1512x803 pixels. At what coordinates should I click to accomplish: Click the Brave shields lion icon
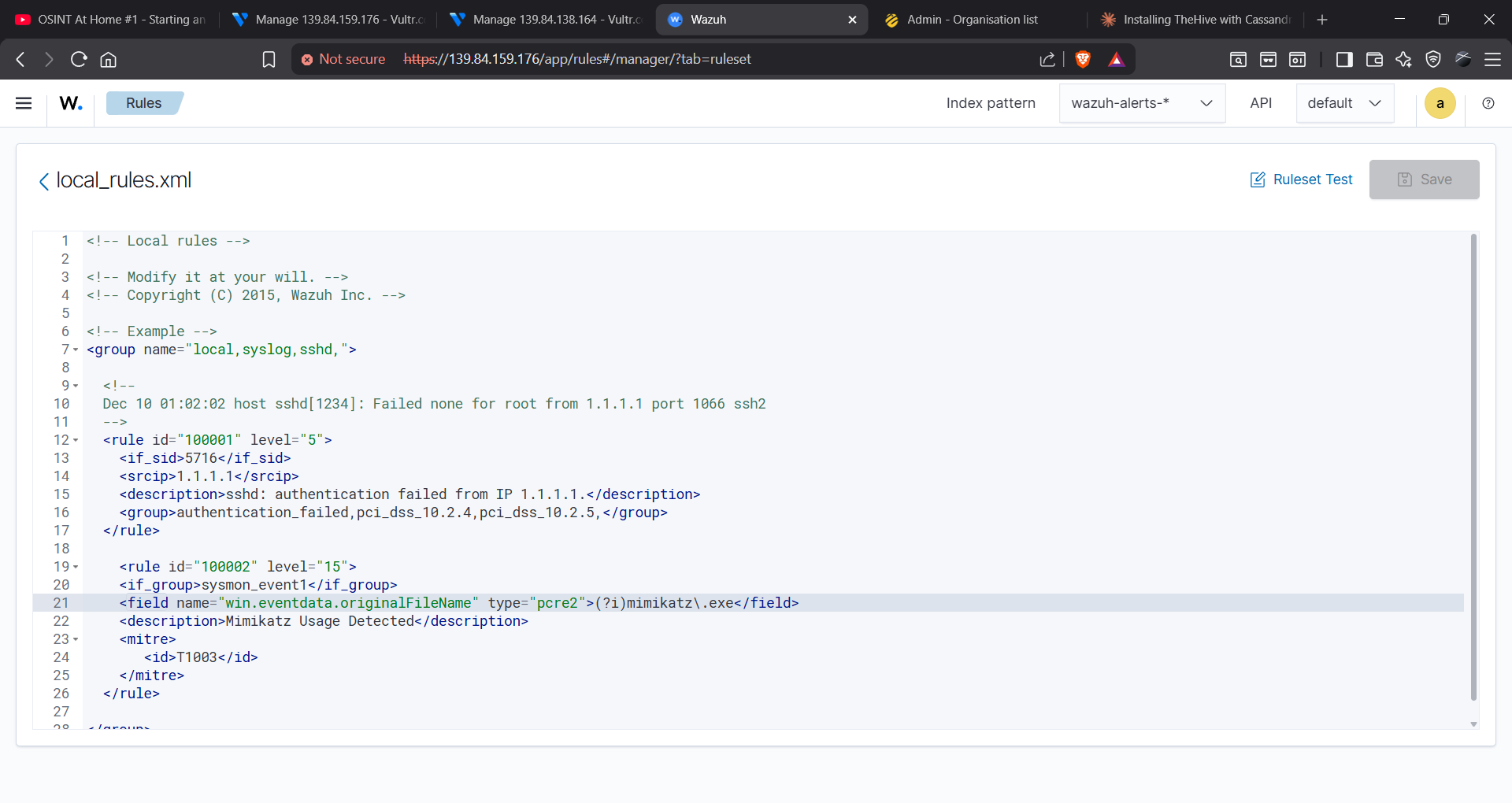click(1083, 59)
